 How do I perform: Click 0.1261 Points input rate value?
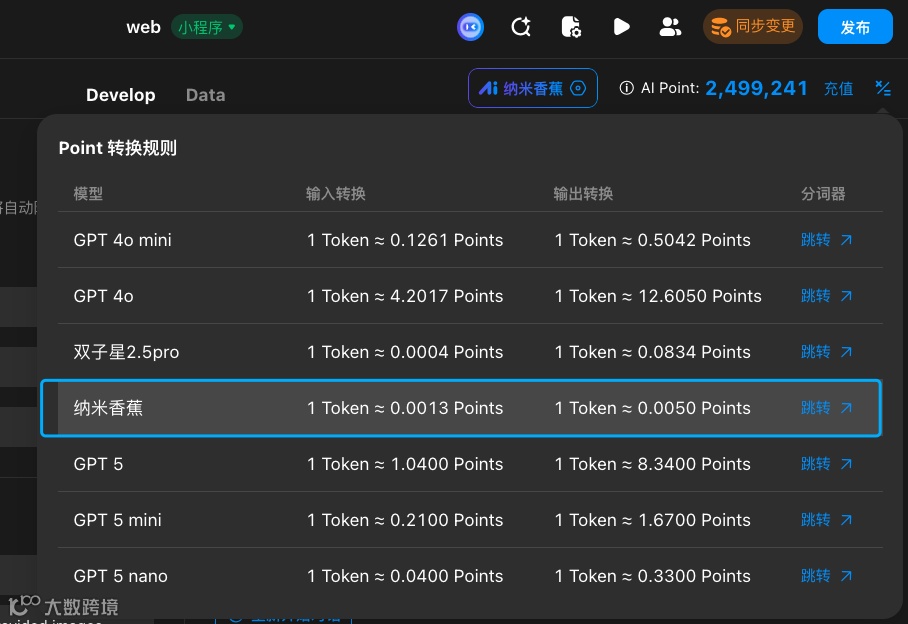coord(446,240)
